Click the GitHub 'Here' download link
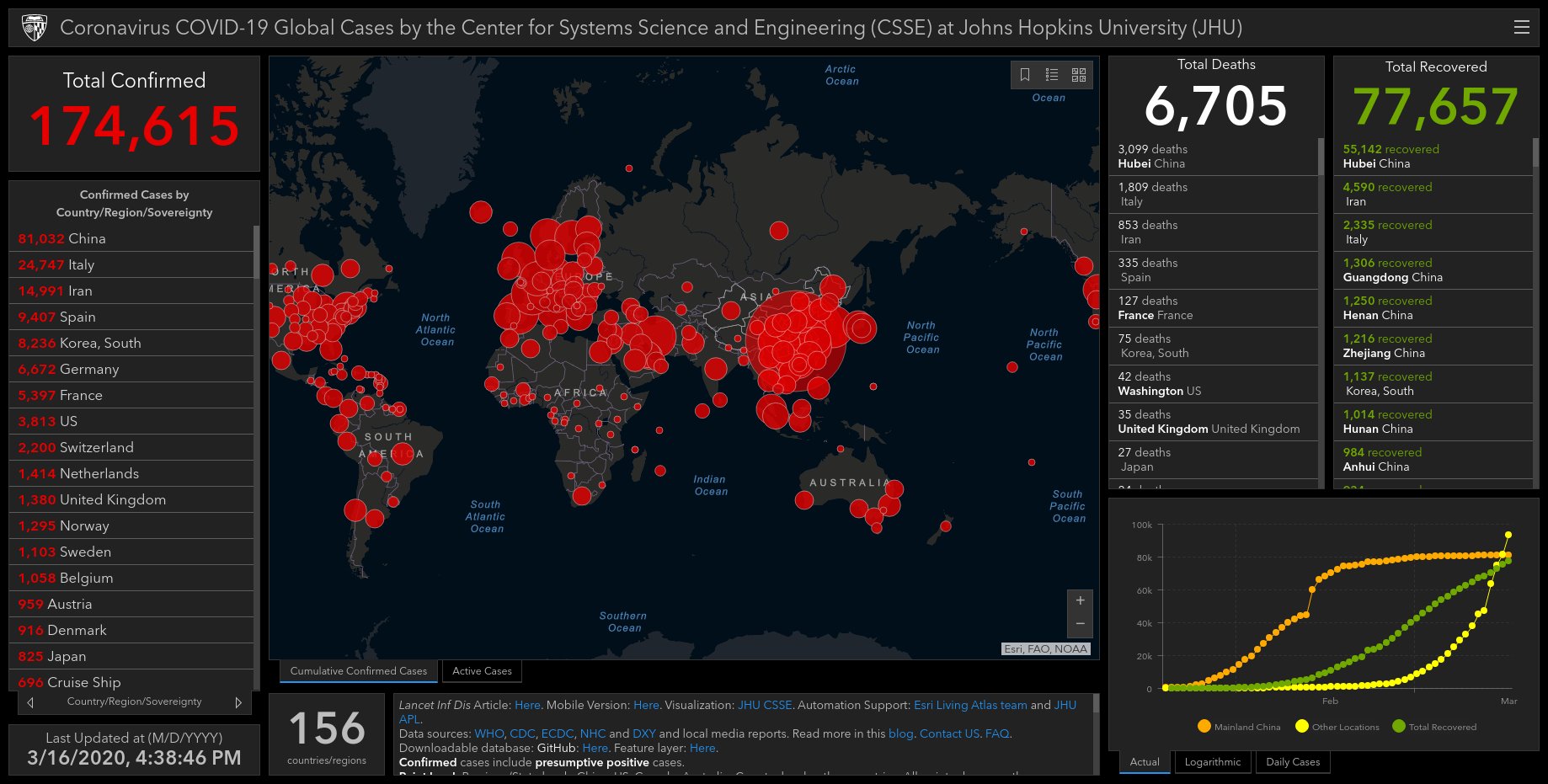1548x784 pixels. 595,748
